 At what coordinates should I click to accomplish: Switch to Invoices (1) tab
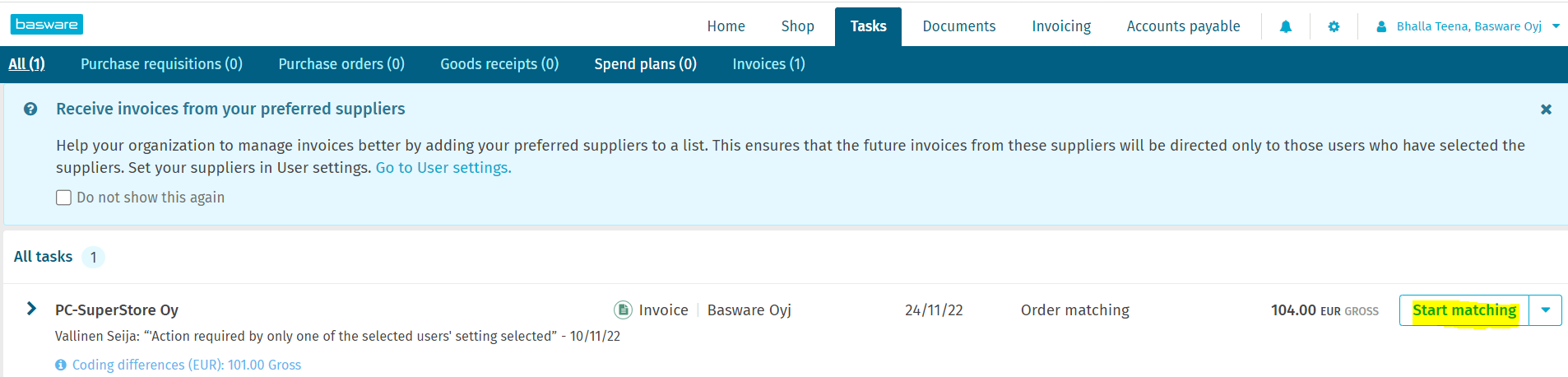768,64
